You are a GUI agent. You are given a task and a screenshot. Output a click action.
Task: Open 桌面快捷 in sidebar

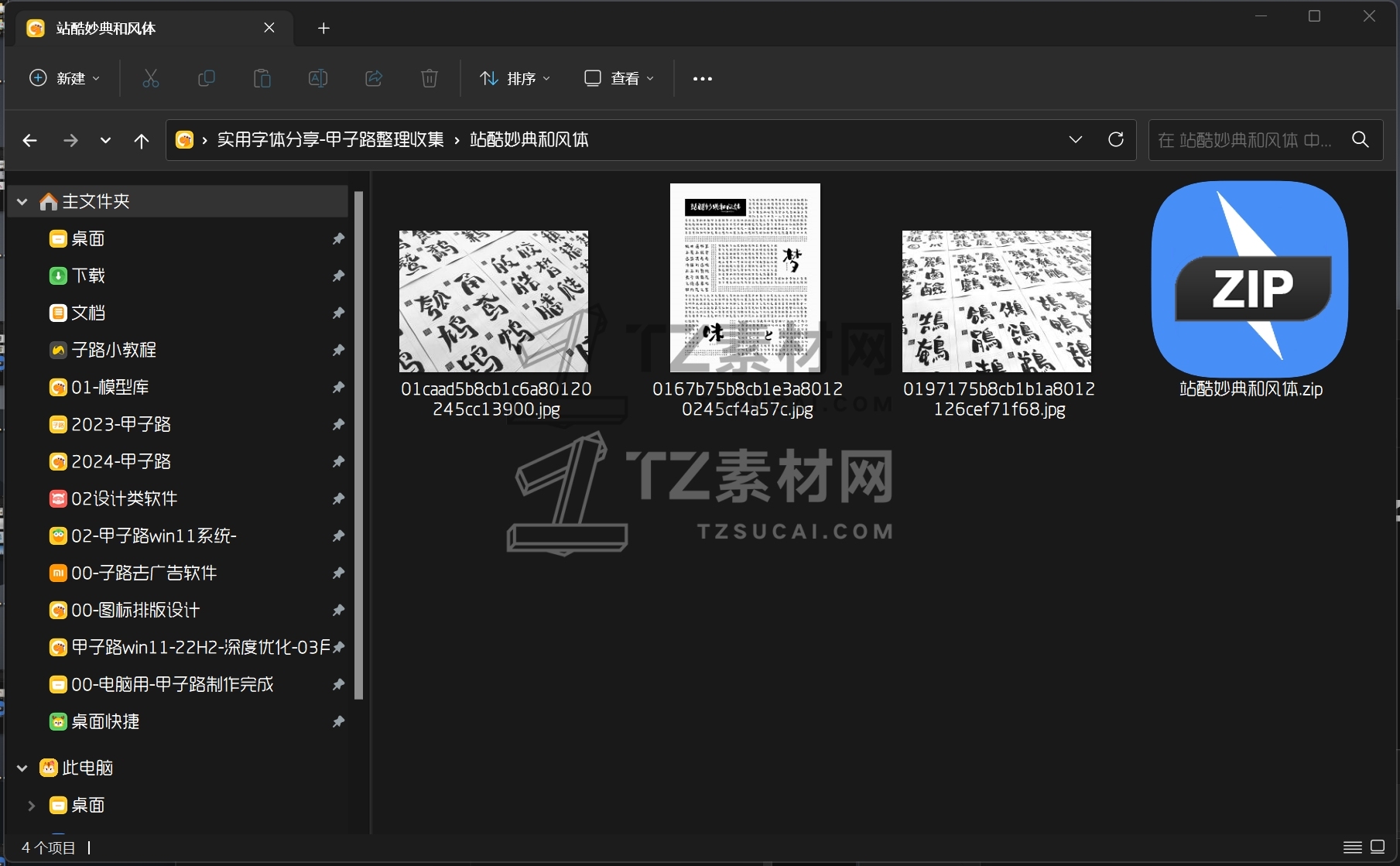click(105, 721)
